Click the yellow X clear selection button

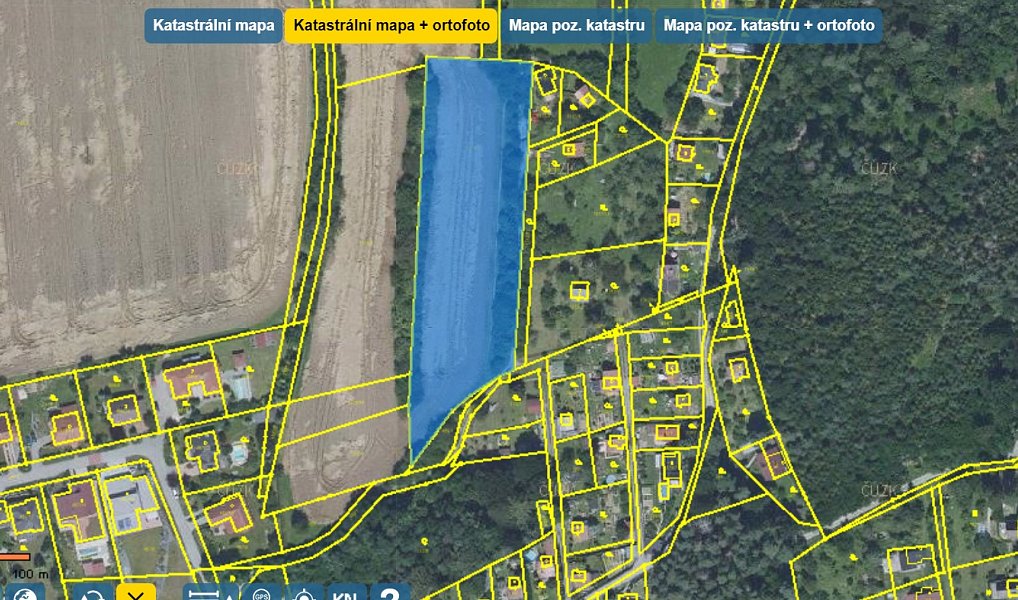136,592
